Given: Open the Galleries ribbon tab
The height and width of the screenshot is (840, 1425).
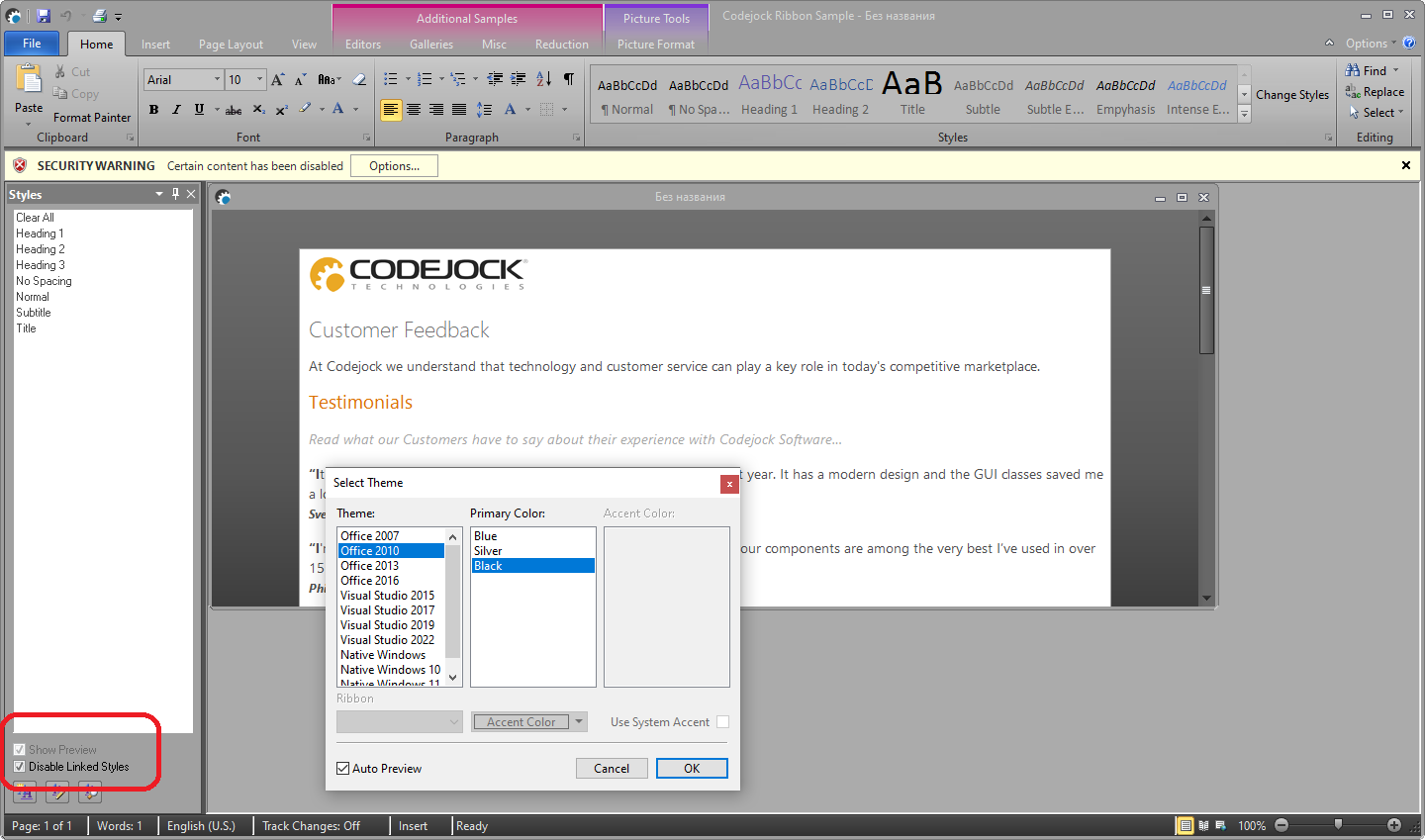Looking at the screenshot, I should point(431,45).
